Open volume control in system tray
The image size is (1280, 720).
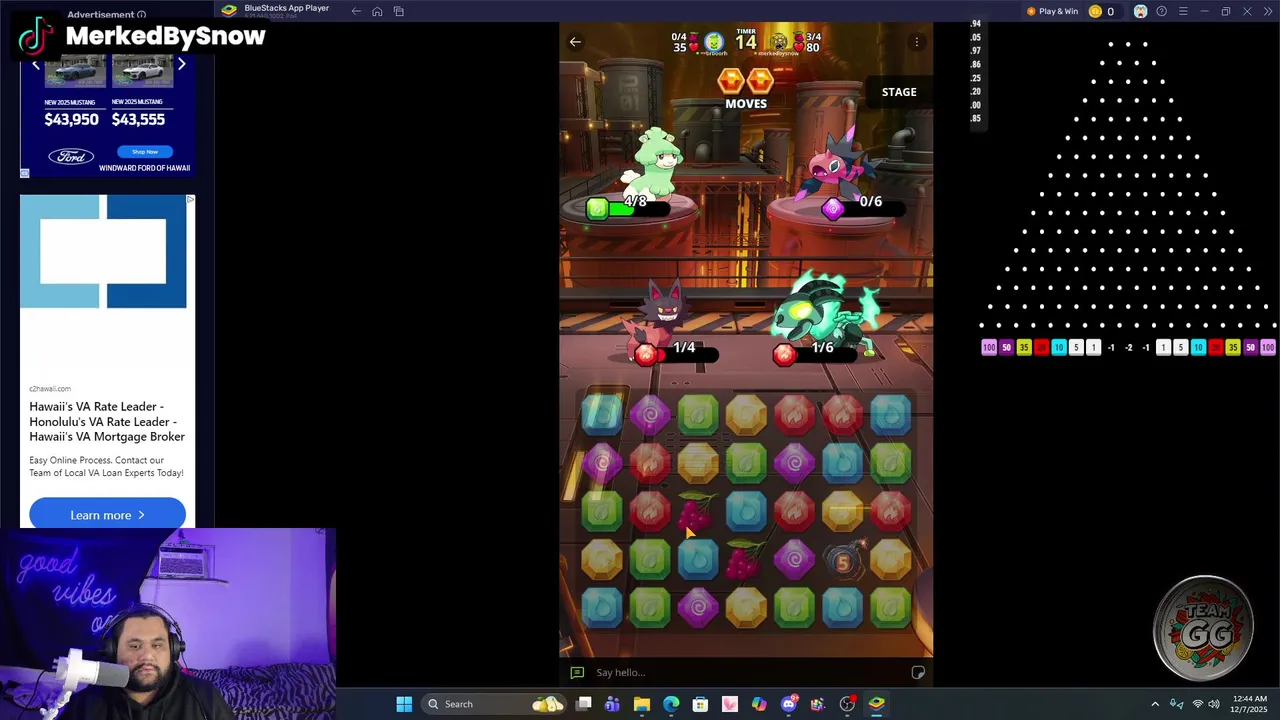(1214, 704)
